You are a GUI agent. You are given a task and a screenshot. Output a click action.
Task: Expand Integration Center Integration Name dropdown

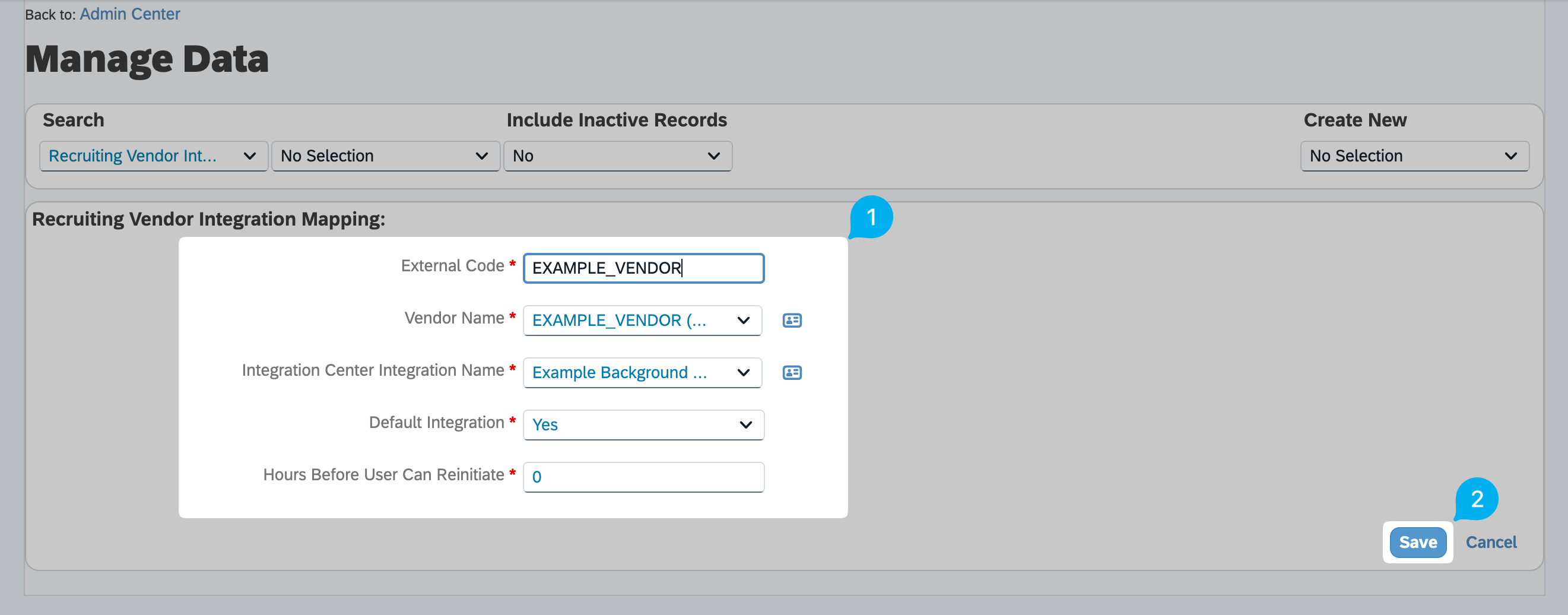[642, 373]
